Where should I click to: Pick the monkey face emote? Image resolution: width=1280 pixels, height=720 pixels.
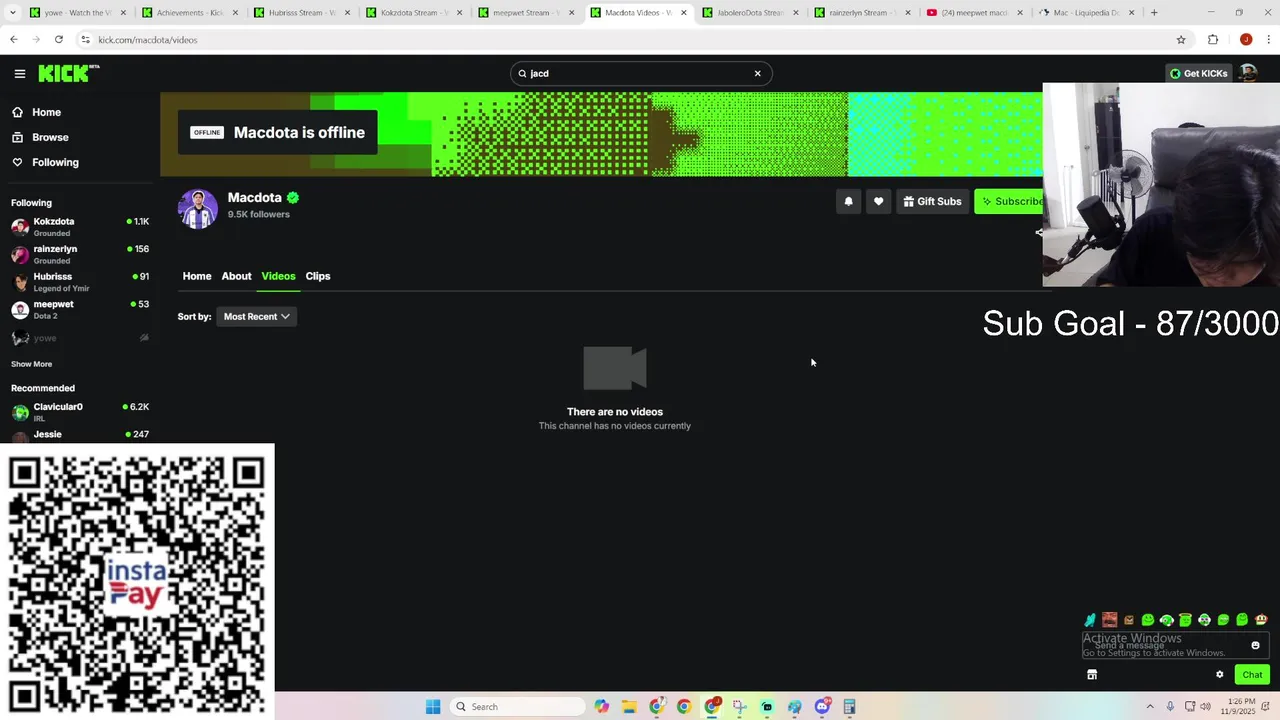1261,620
